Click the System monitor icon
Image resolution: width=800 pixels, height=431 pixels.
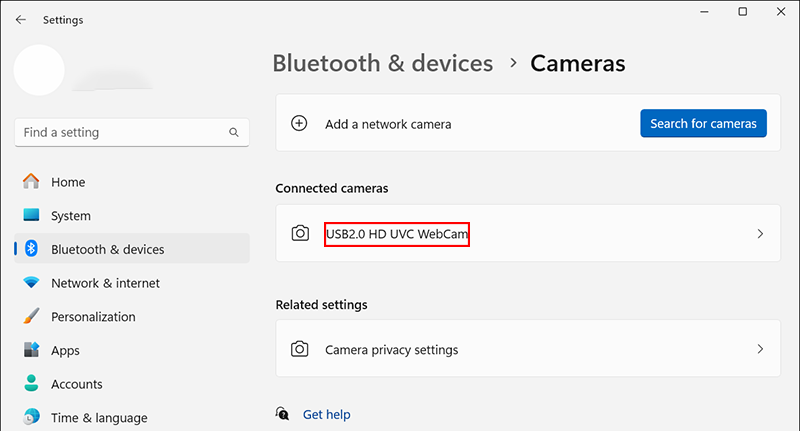point(31,216)
